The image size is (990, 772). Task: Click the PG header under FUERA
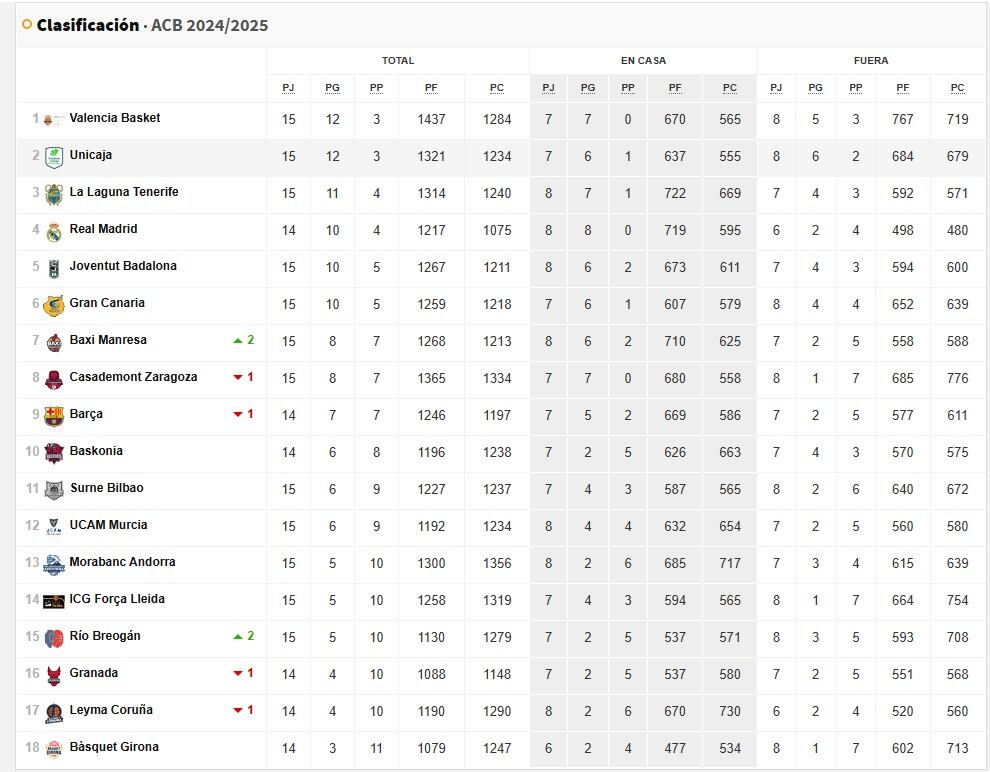pos(816,88)
